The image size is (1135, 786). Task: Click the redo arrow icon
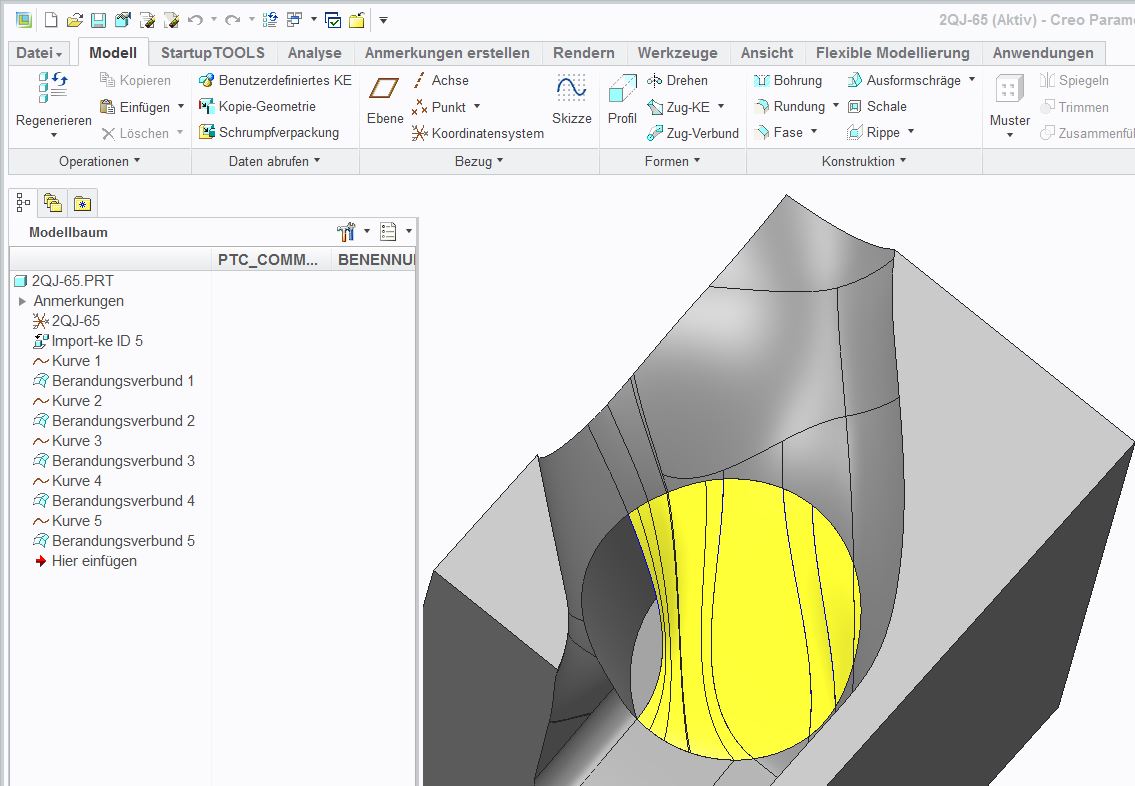pyautogui.click(x=232, y=20)
